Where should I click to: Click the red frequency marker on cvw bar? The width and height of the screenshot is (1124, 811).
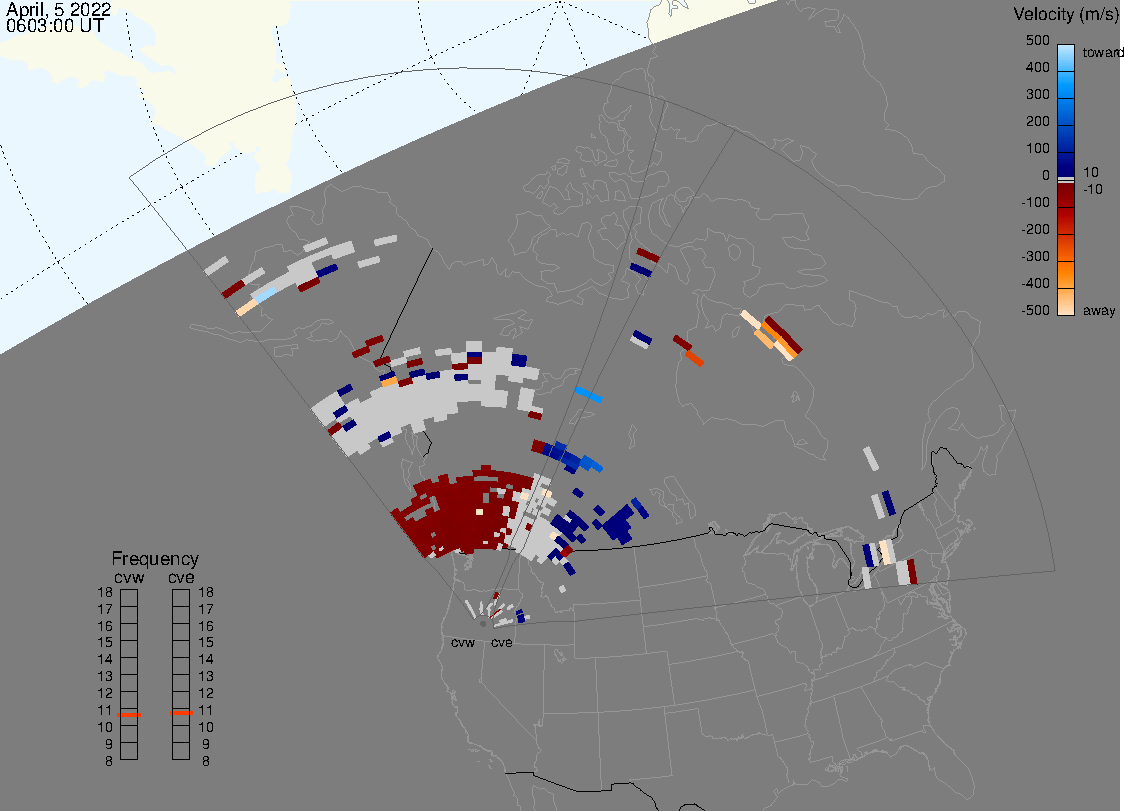(129, 714)
